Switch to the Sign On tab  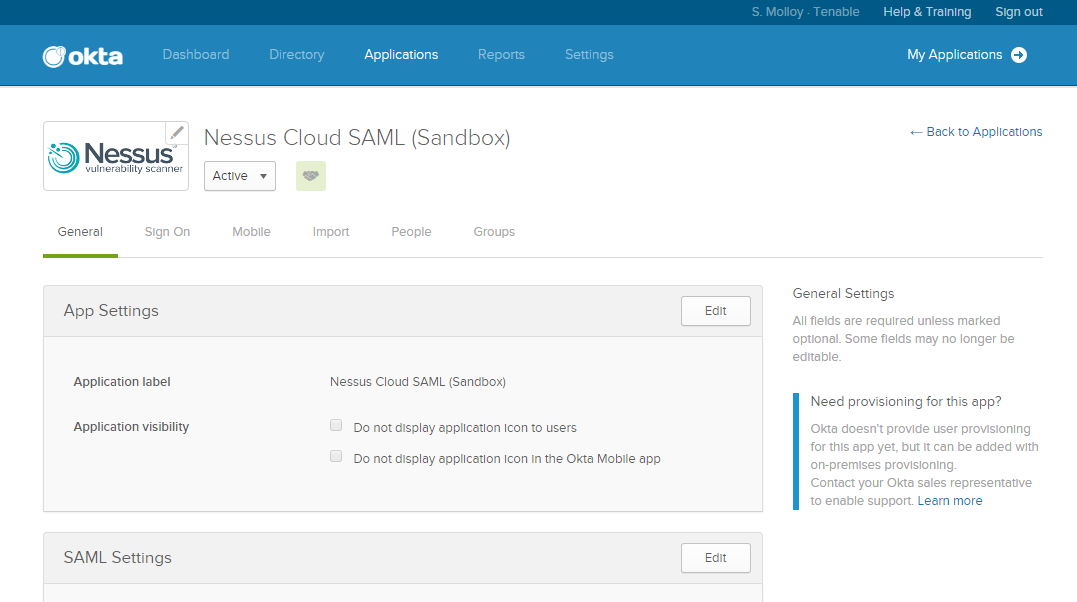[168, 232]
